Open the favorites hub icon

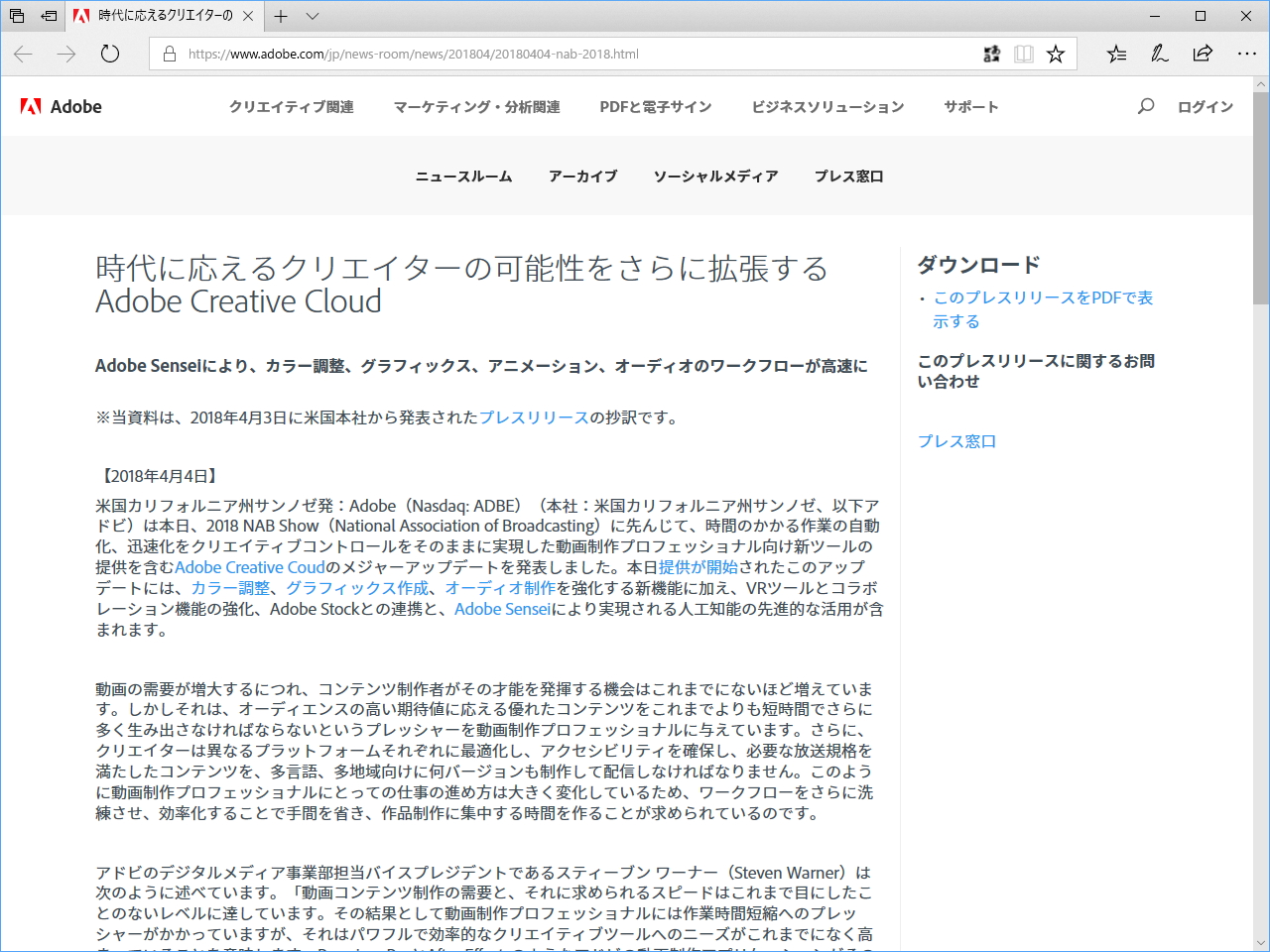[1117, 55]
